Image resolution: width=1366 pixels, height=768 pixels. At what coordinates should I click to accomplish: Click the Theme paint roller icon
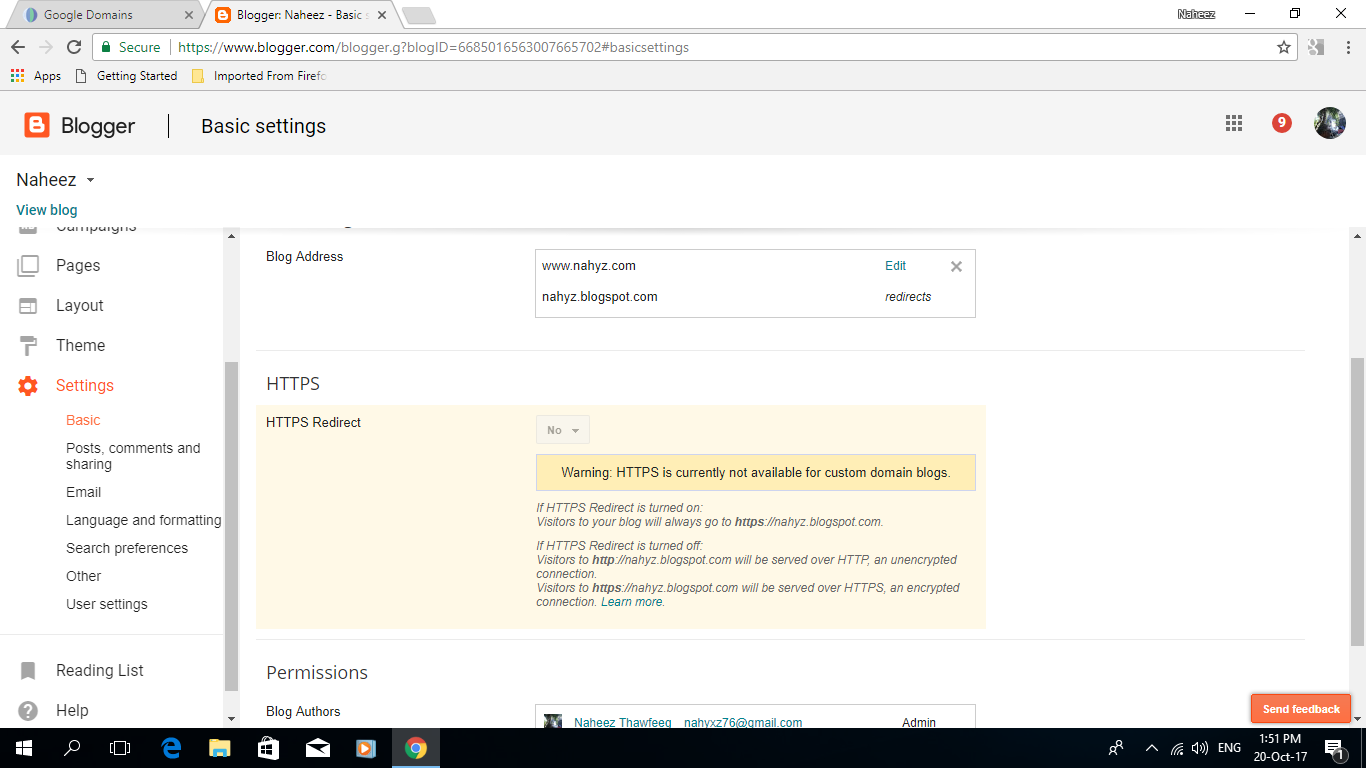coord(28,345)
